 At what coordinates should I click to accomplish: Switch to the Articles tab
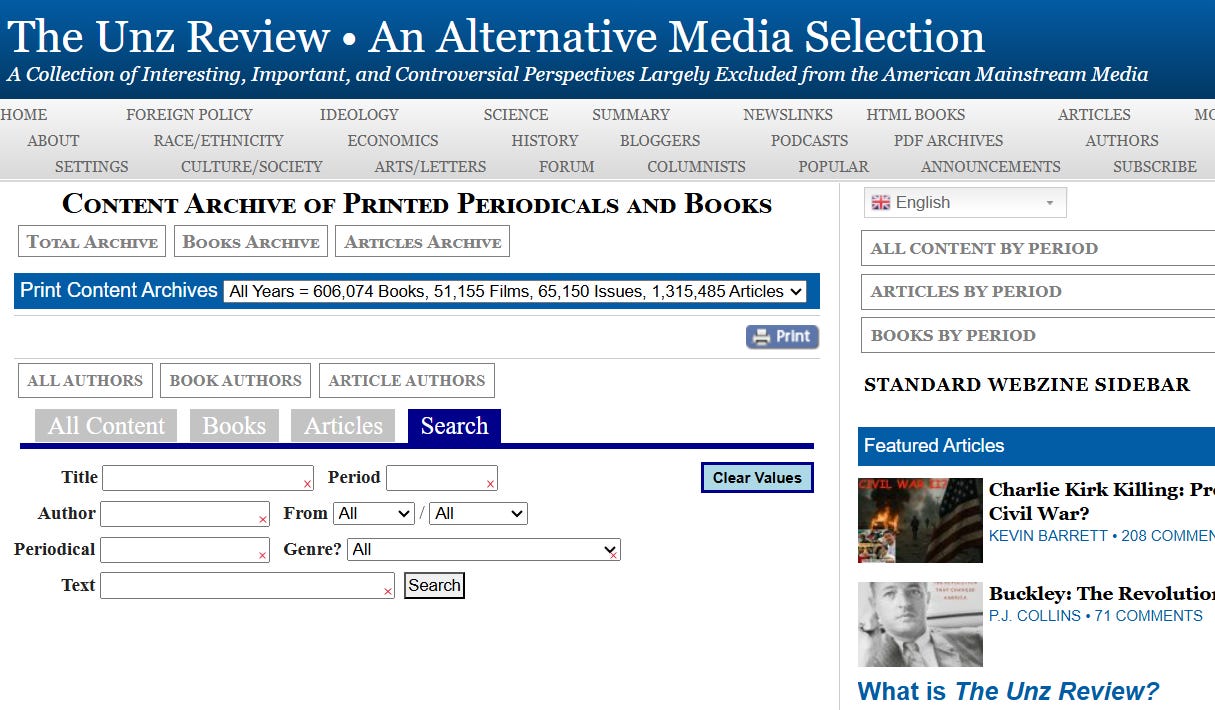[x=343, y=426]
